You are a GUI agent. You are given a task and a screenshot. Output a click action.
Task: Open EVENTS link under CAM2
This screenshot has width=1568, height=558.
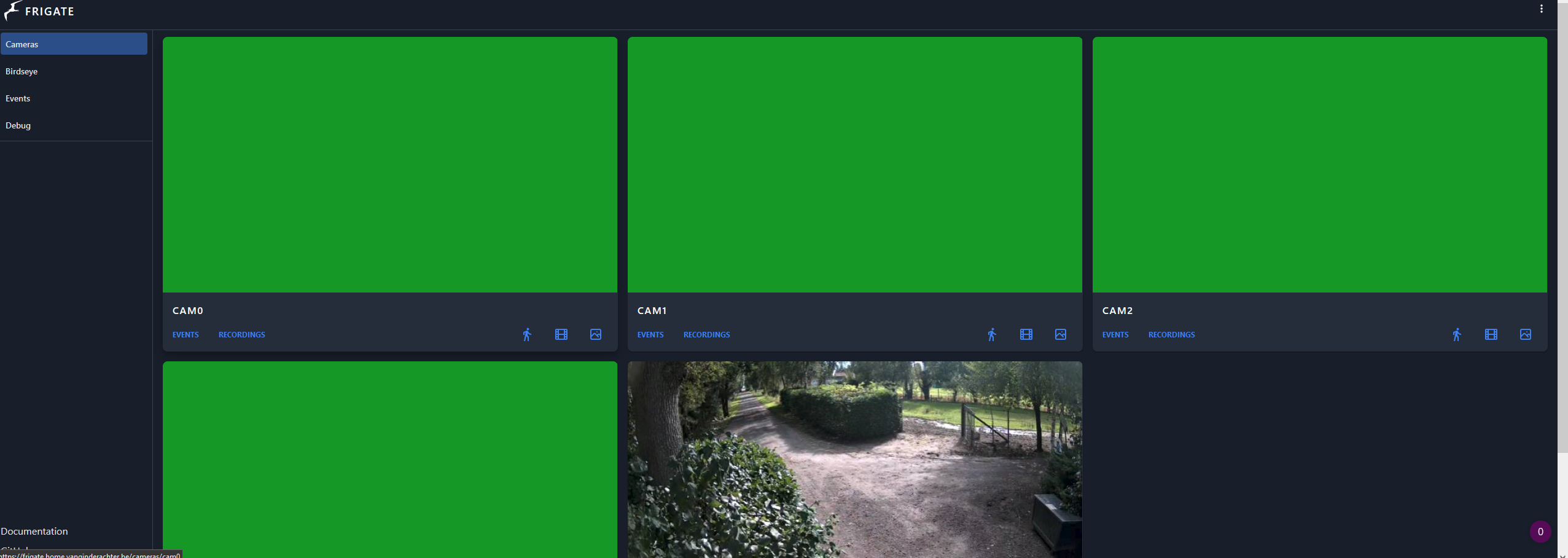[1115, 335]
